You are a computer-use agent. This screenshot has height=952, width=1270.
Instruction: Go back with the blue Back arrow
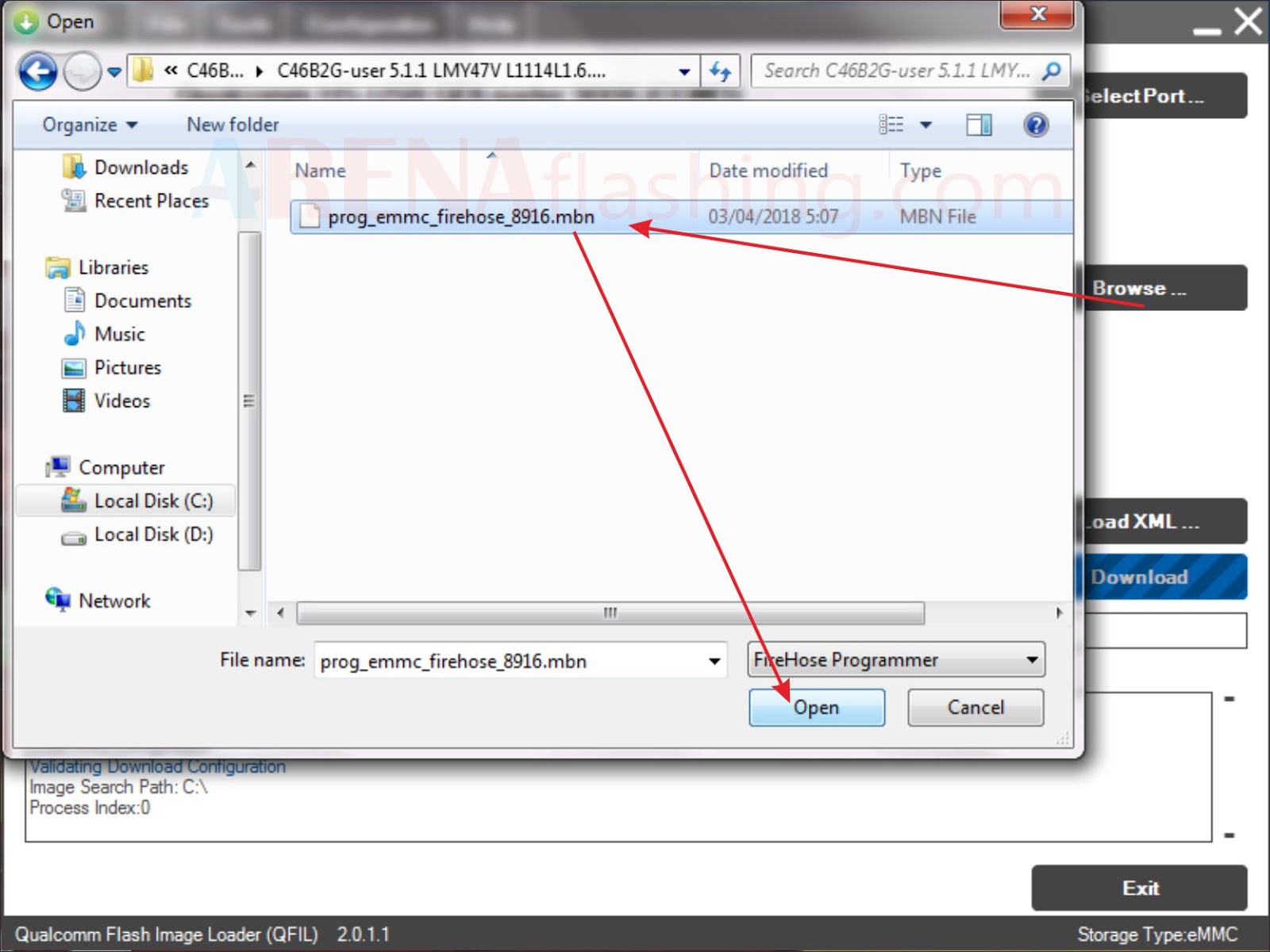(37, 72)
